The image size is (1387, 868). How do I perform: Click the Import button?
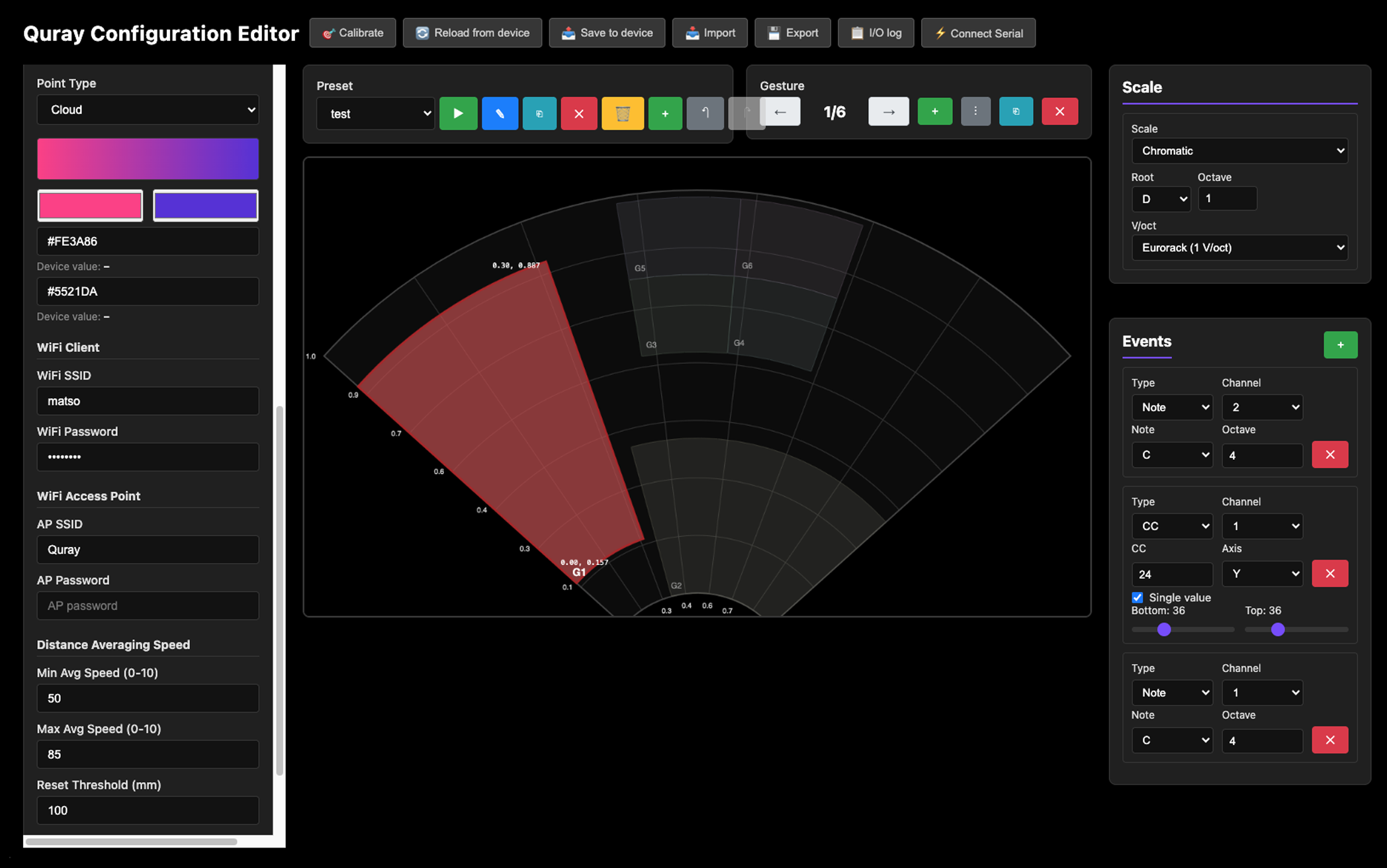[x=710, y=32]
